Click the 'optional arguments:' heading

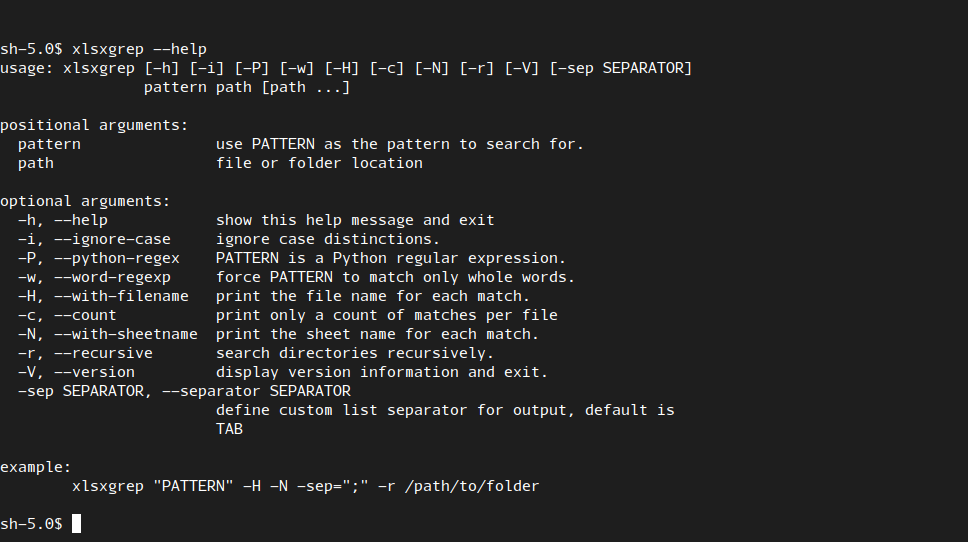point(85,201)
